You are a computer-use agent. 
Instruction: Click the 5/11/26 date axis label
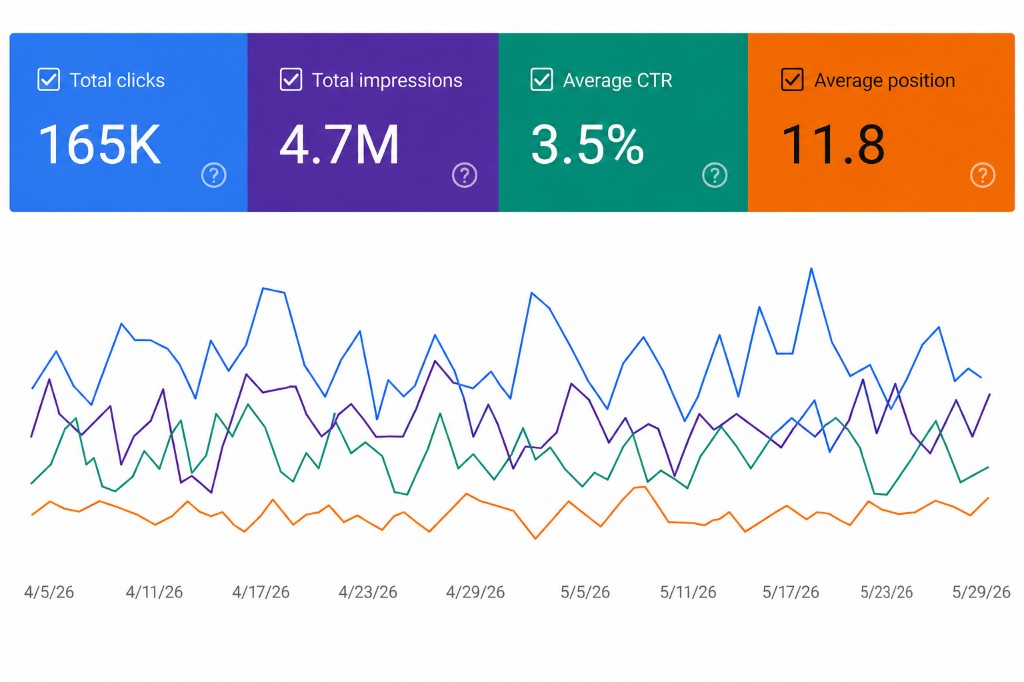click(x=688, y=593)
